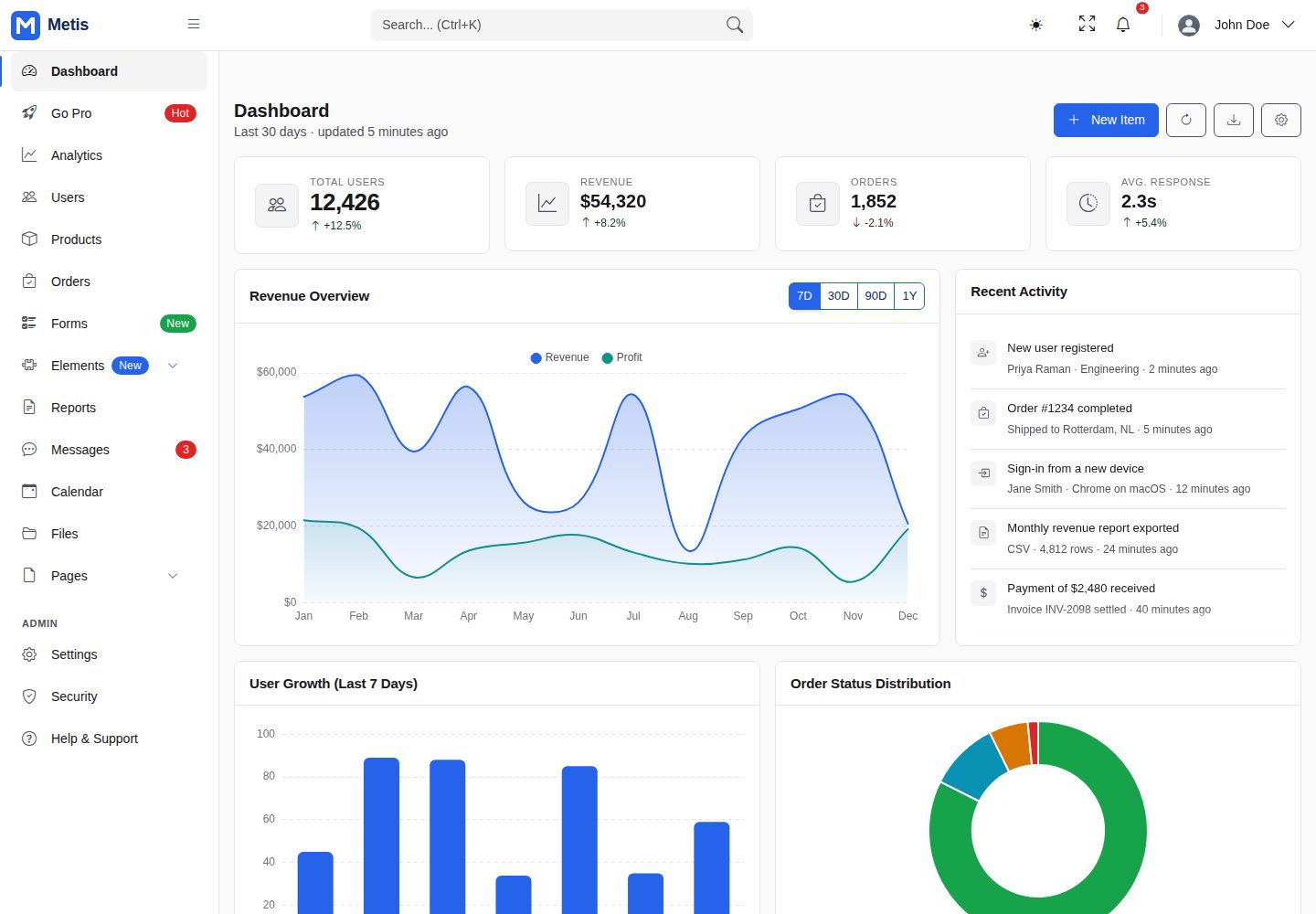
Task: Click the Forms sidebar icon
Action: click(x=29, y=324)
